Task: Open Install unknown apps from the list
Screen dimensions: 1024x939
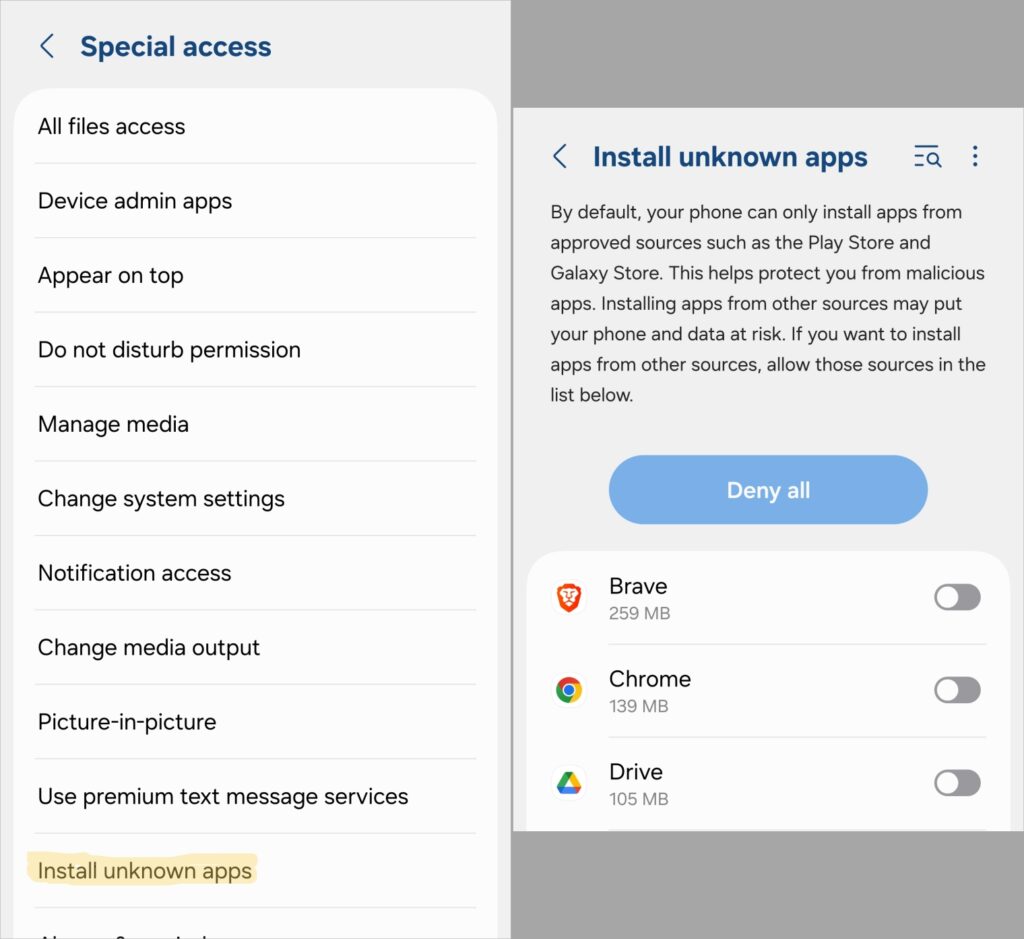Action: pyautogui.click(x=143, y=870)
